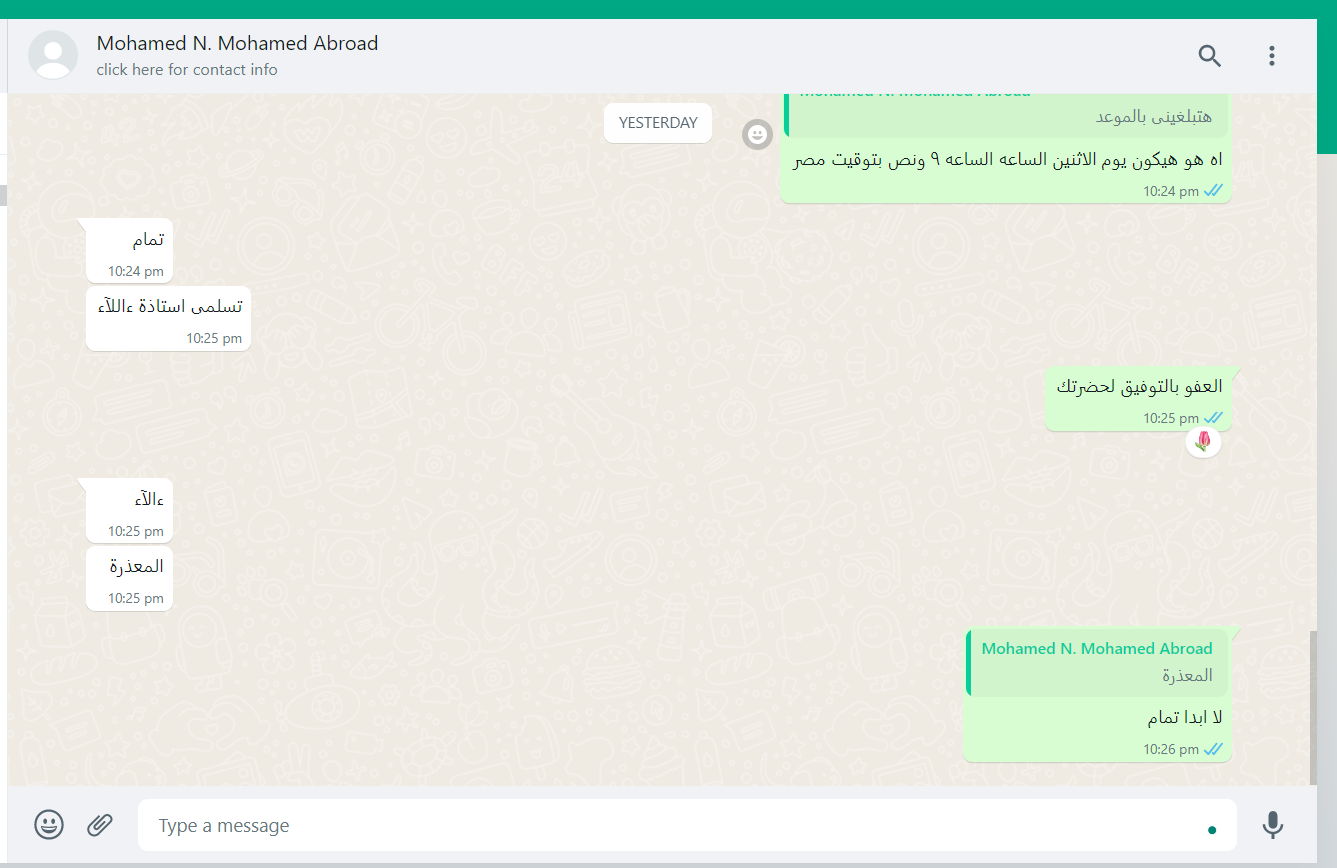Click the YESTERDAY date badge
1337x868 pixels.
(658, 123)
